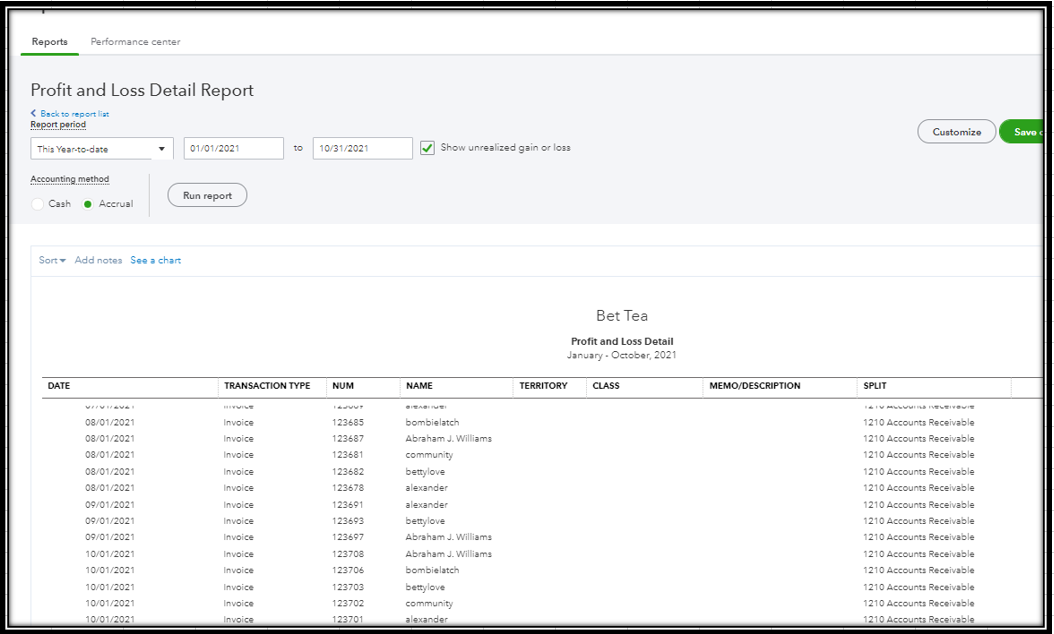The image size is (1054, 634).
Task: Click 1210 Accounts Receivable in invoice 123681 row
Action: coord(918,454)
